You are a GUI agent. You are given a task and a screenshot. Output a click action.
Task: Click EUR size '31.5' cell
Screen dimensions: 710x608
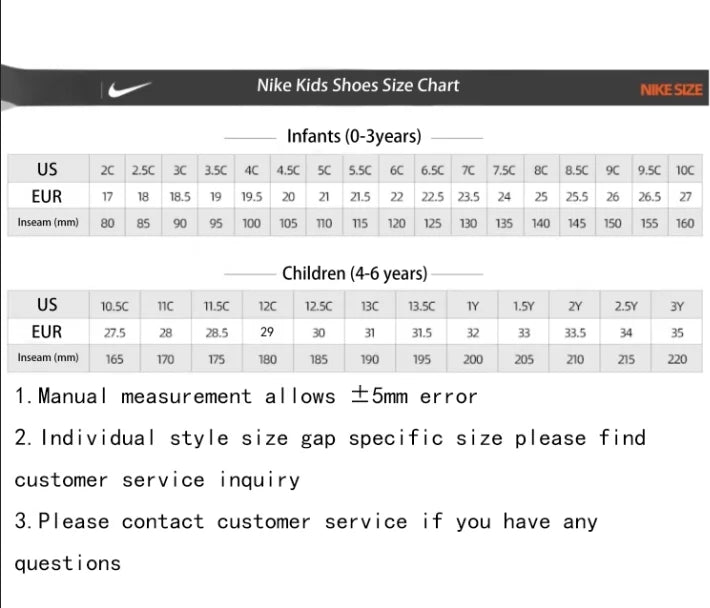(421, 333)
